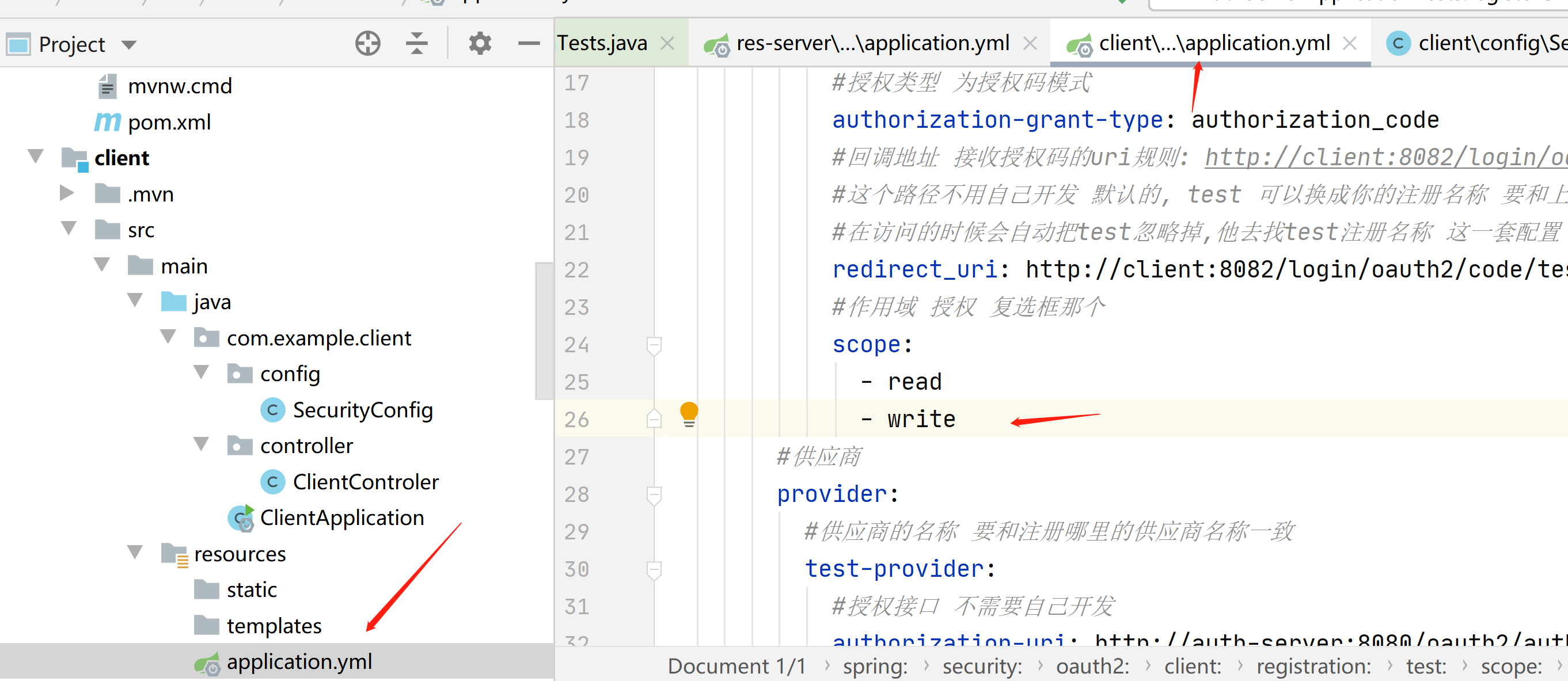The width and height of the screenshot is (1568, 681).
Task: Open the pom.xml Maven file
Action: [169, 122]
